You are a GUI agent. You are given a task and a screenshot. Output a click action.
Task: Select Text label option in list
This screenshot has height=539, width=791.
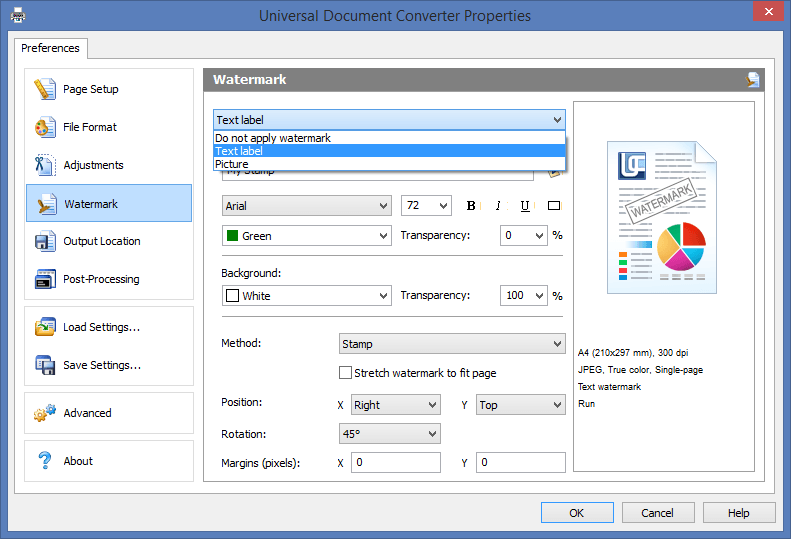coord(389,151)
